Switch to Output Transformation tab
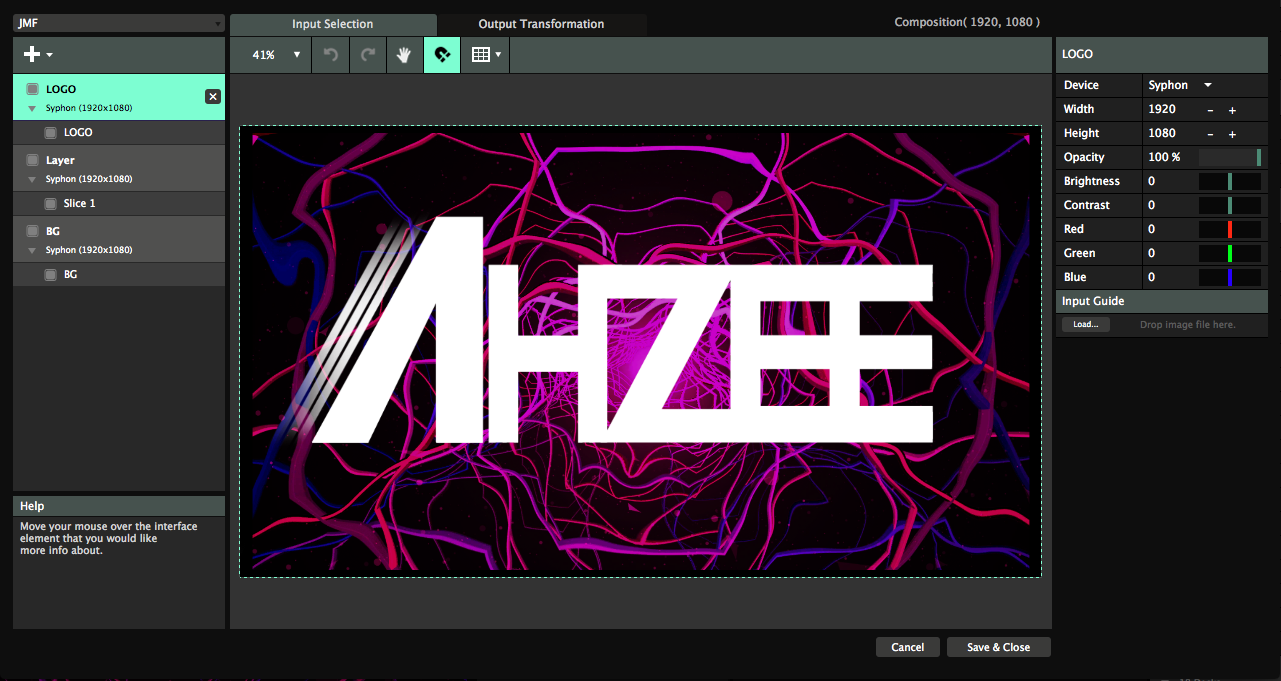1281x681 pixels. [x=541, y=24]
